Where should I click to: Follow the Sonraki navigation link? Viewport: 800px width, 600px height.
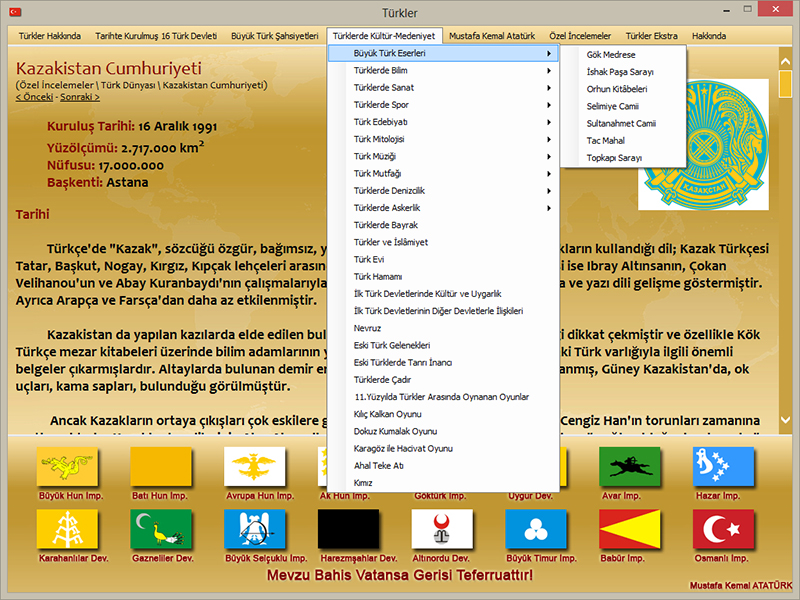coord(78,97)
